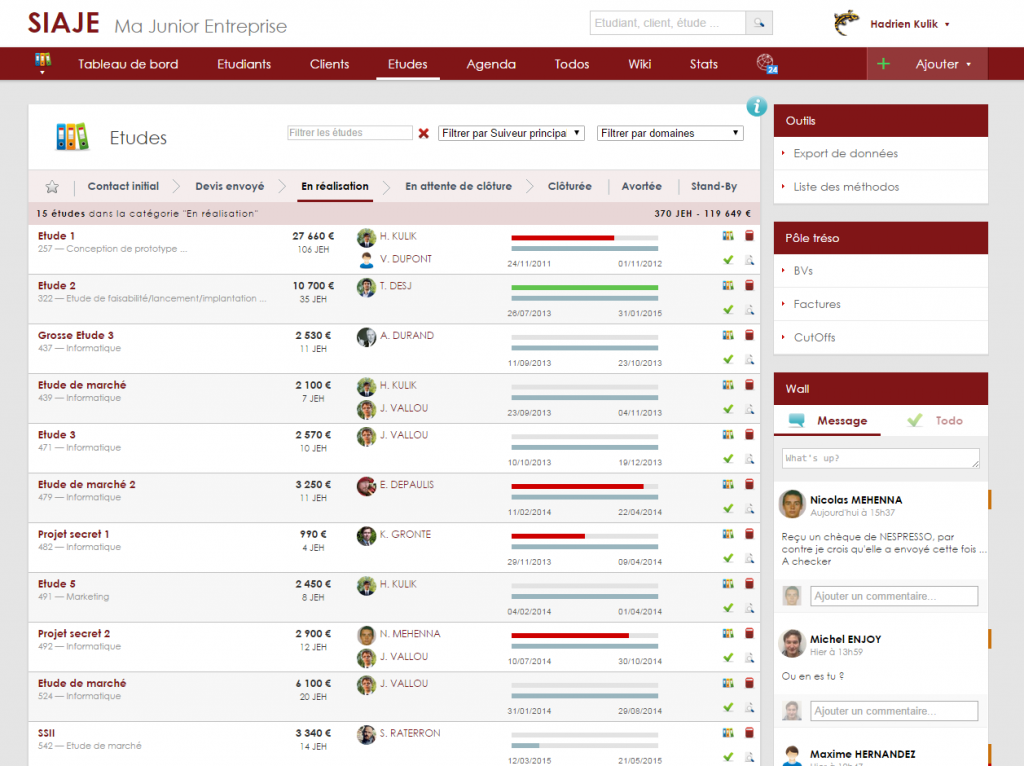The height and width of the screenshot is (766, 1024).
Task: Toggle the favorites star beside Contact initial
Action: pos(51,186)
